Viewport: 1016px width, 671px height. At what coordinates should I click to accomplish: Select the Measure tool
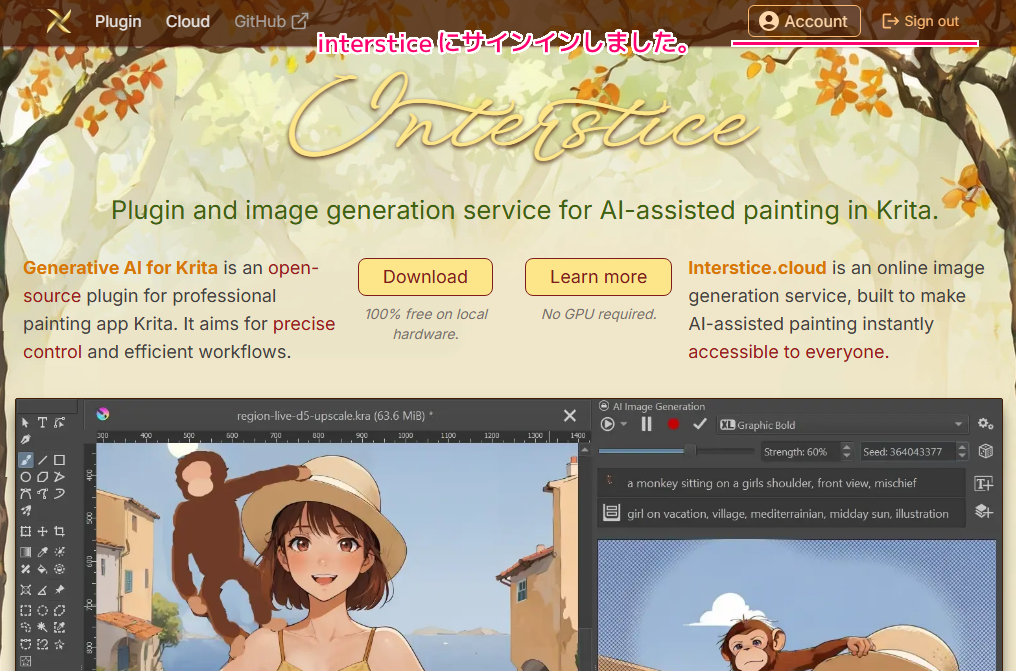point(42,589)
